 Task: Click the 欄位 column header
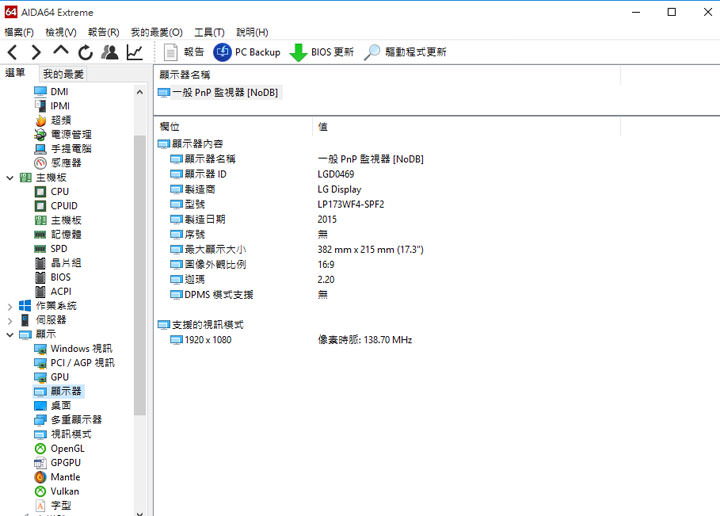233,127
